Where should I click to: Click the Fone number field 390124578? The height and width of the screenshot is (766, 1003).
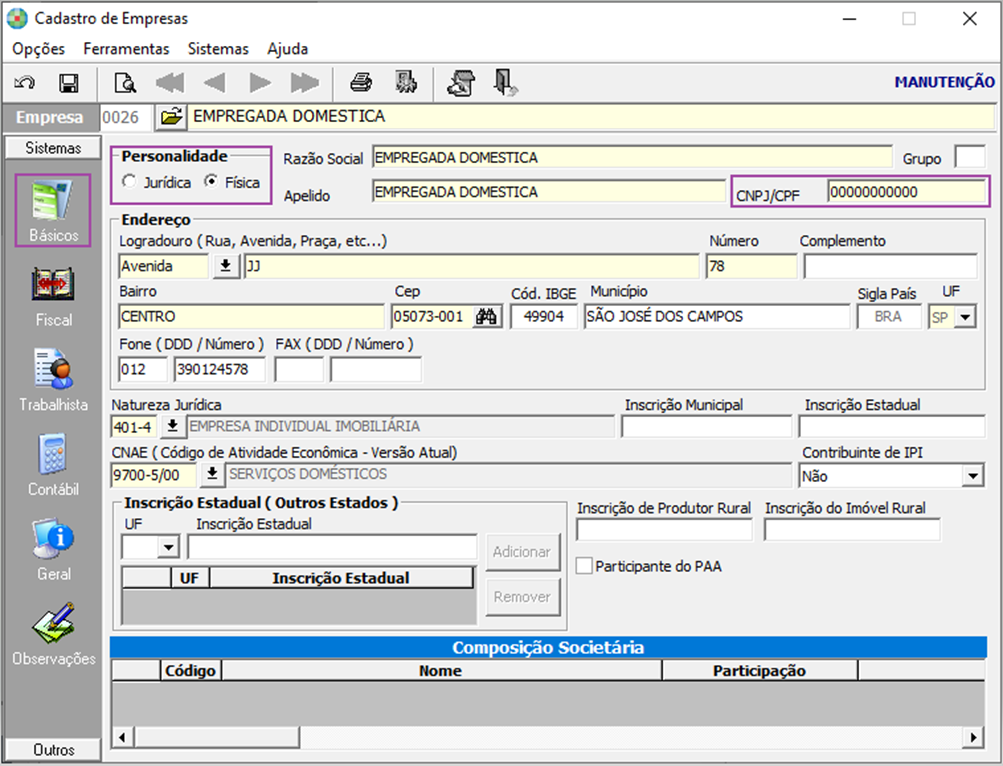219,369
